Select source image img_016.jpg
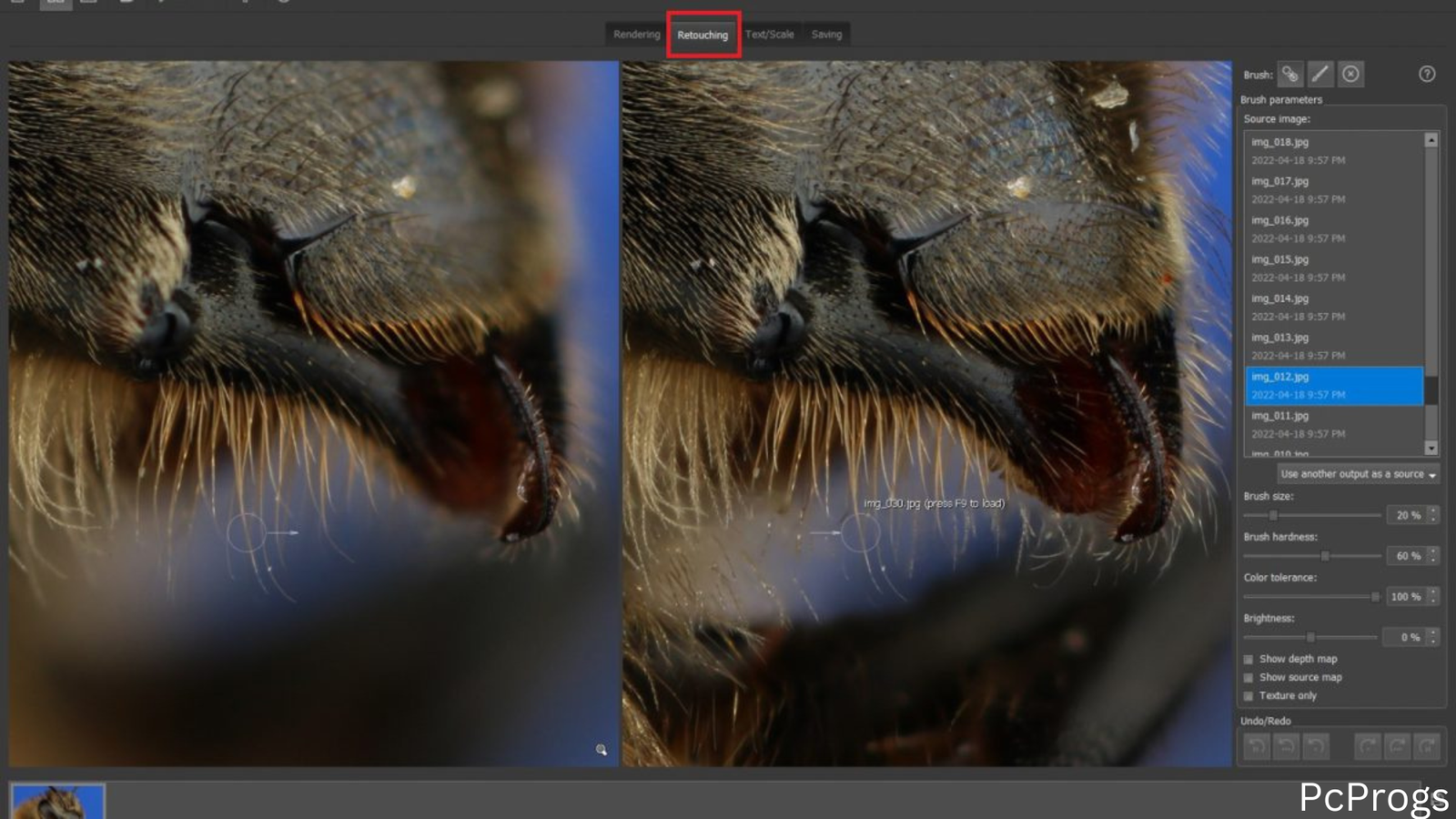The height and width of the screenshot is (819, 1456). point(1333,229)
